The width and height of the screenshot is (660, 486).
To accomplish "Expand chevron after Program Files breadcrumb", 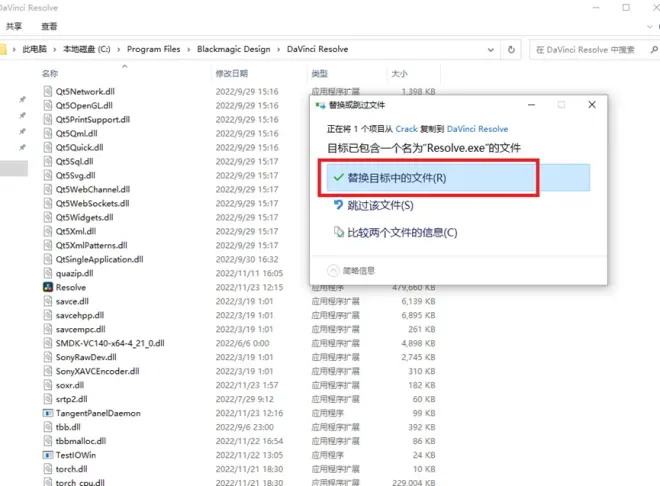I will [188, 50].
